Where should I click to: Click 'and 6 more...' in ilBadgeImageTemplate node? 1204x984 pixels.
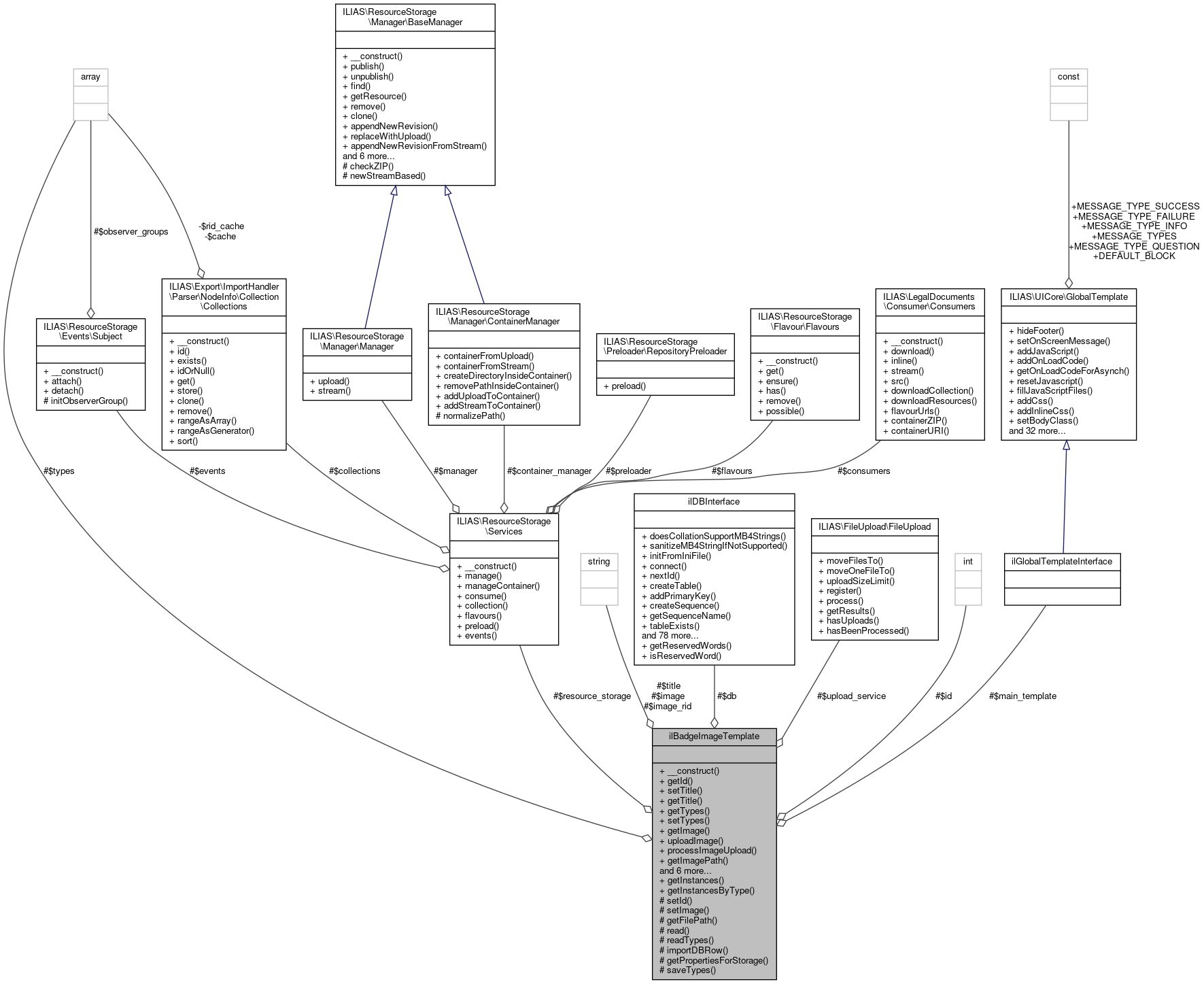coord(685,870)
